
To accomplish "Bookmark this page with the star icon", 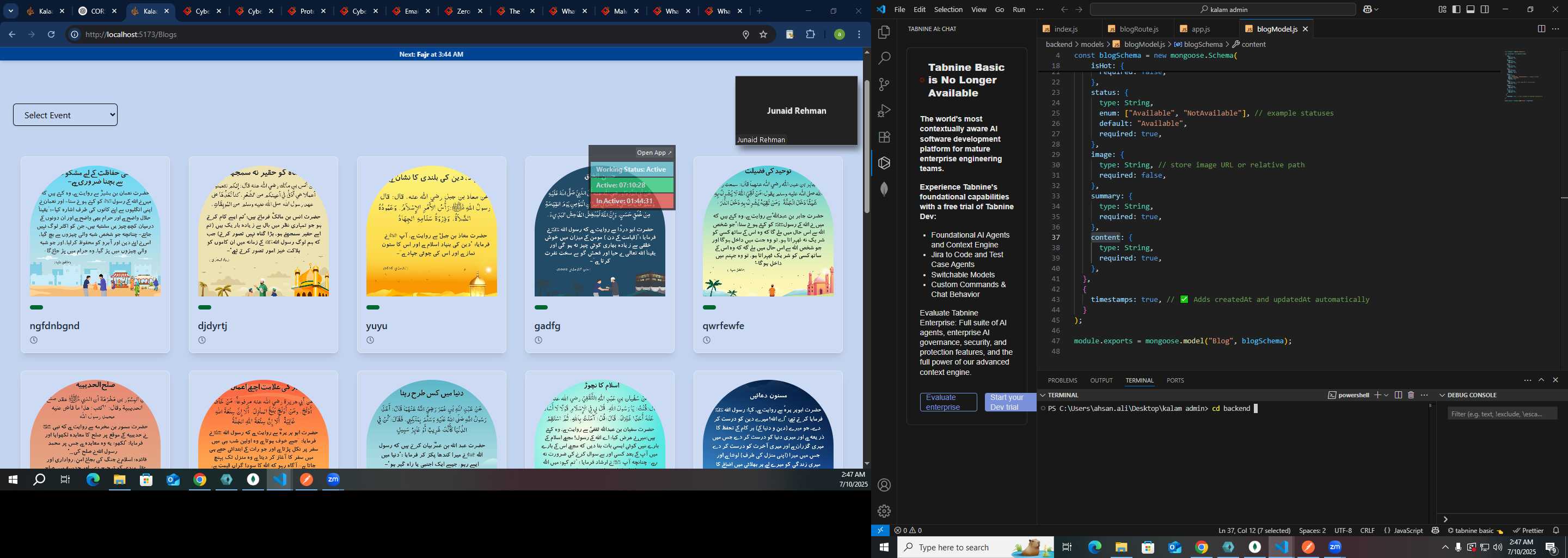I will (x=763, y=35).
